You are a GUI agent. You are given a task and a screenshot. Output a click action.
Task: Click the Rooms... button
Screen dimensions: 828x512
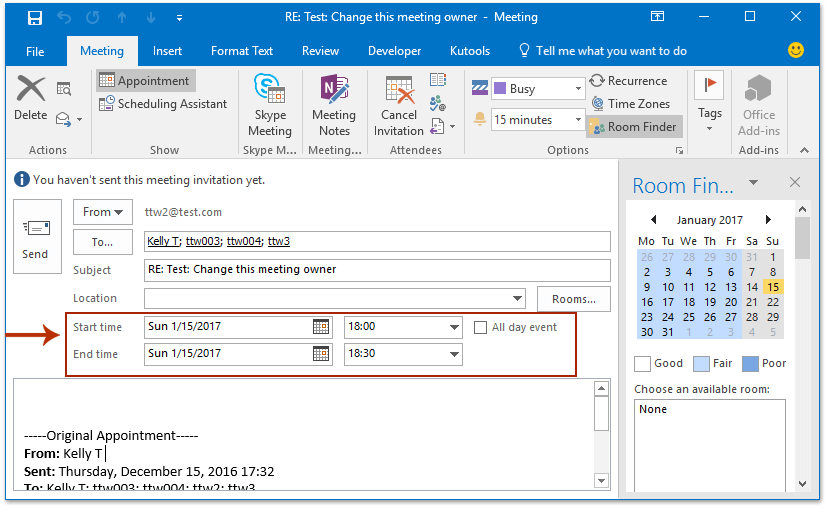pyautogui.click(x=574, y=299)
